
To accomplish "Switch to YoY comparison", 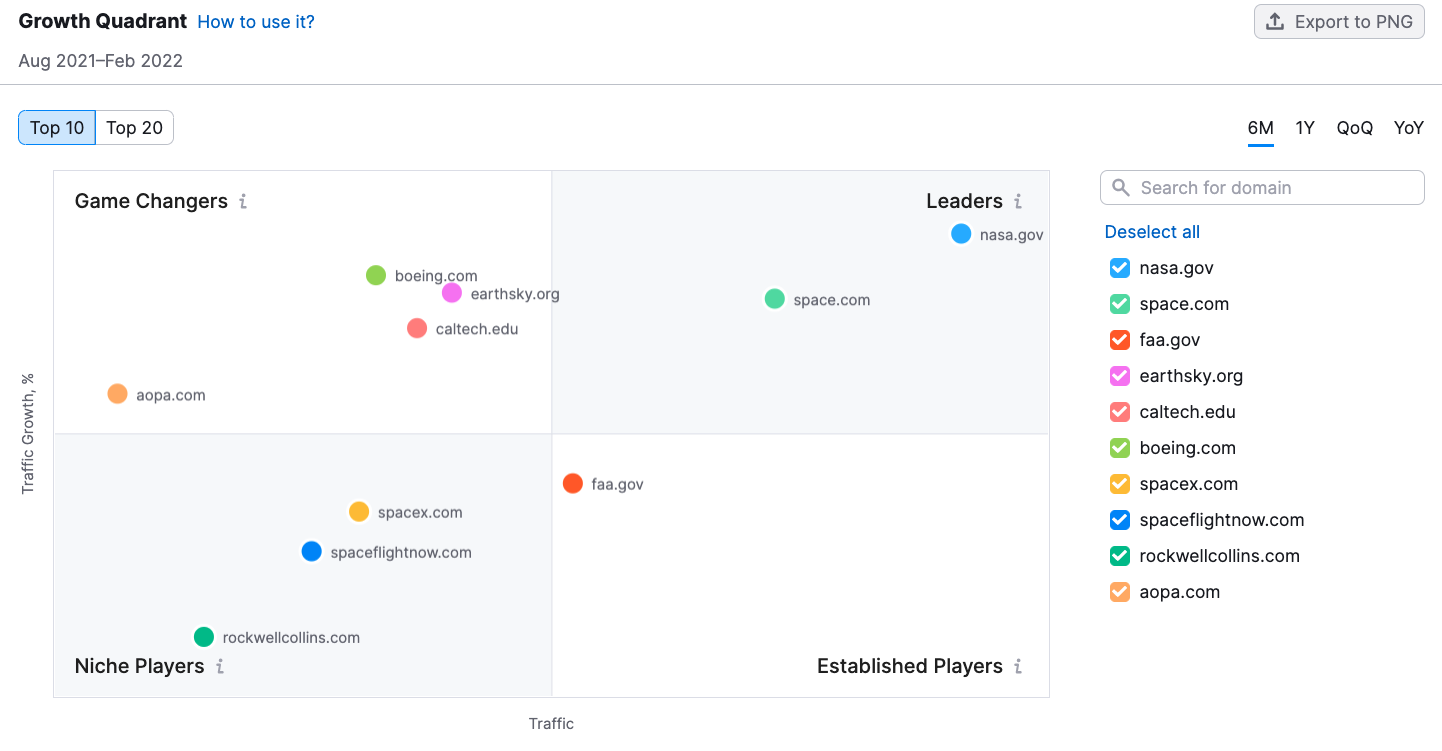I will point(1409,128).
